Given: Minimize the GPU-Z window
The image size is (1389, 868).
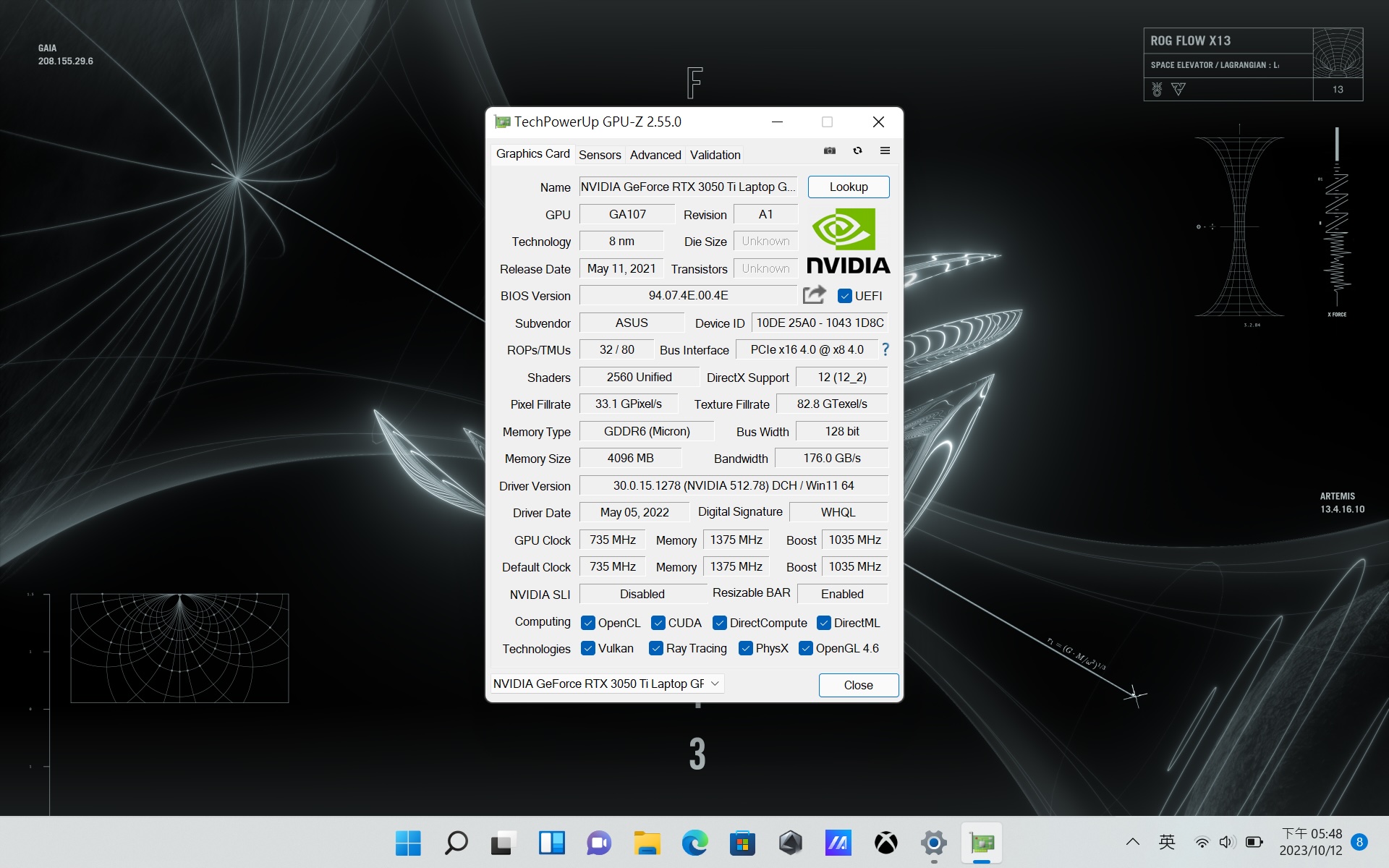Looking at the screenshot, I should pyautogui.click(x=777, y=122).
